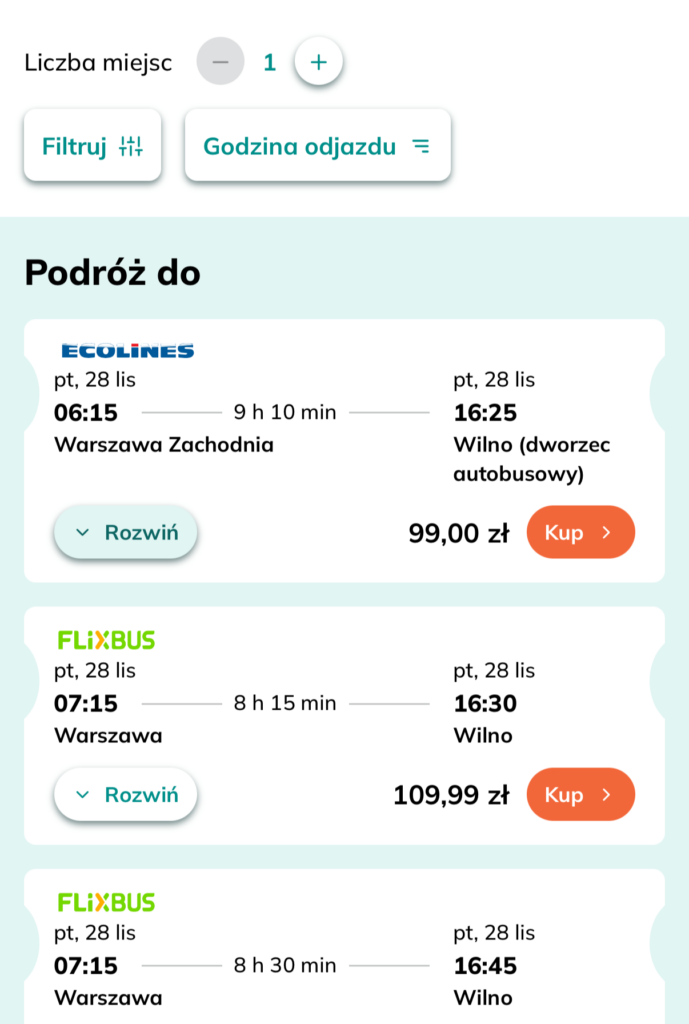
Task: Expand Ecolines trip details with Rozwiń
Action: (x=125, y=533)
